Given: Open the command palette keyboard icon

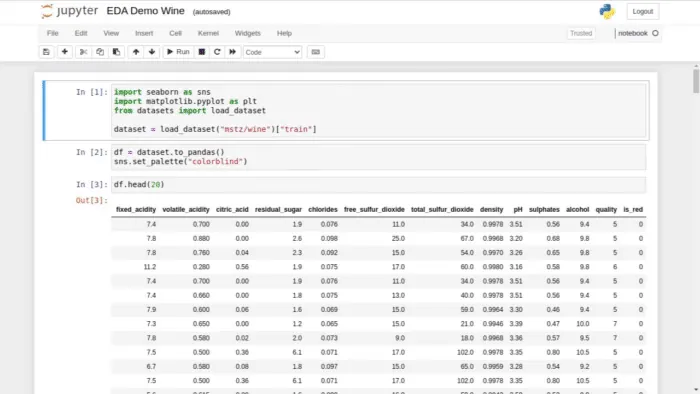Looking at the screenshot, I should pos(316,52).
